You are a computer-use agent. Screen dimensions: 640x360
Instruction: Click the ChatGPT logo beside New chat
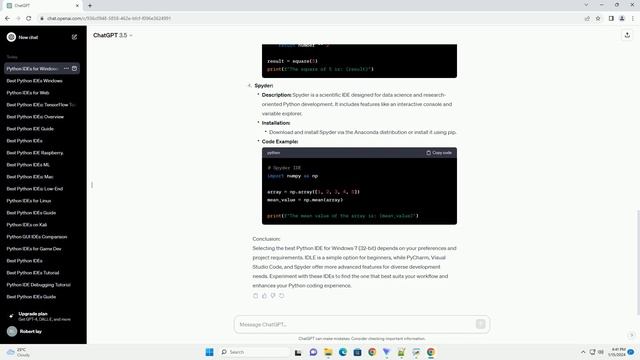[11, 37]
